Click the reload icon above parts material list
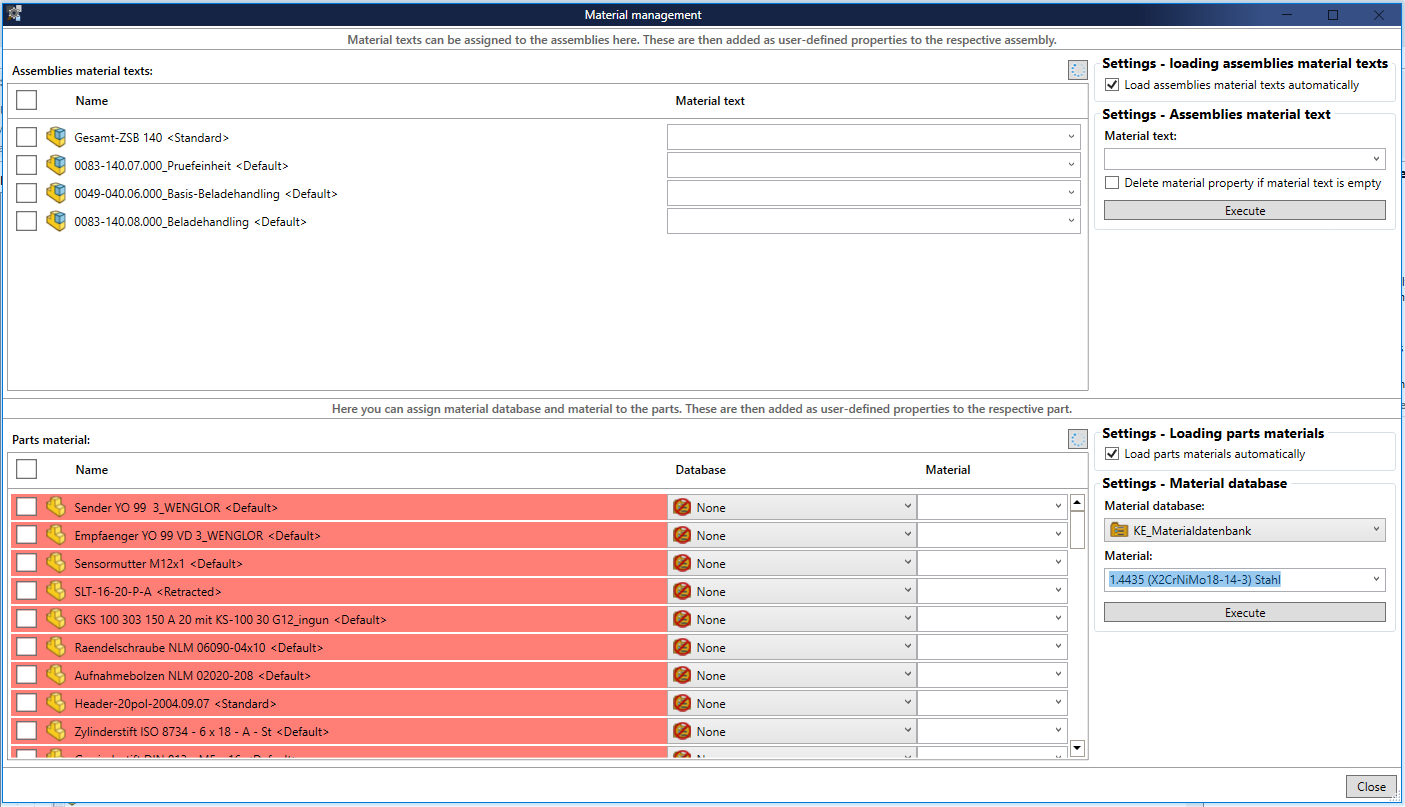This screenshot has height=807, width=1405. 1077,439
